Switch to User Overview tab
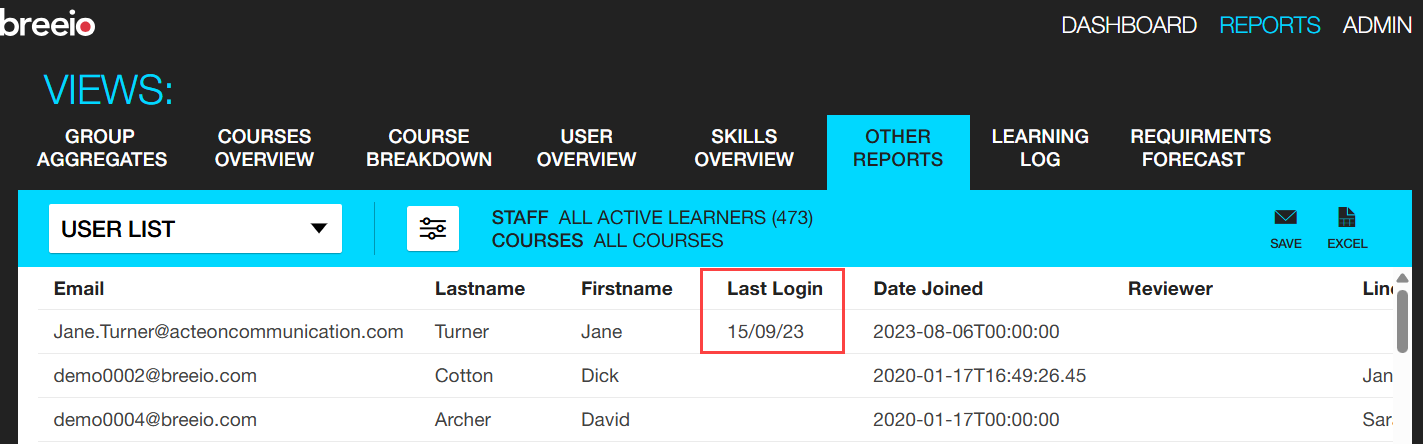Image resolution: width=1423 pixels, height=444 pixels. [586, 148]
